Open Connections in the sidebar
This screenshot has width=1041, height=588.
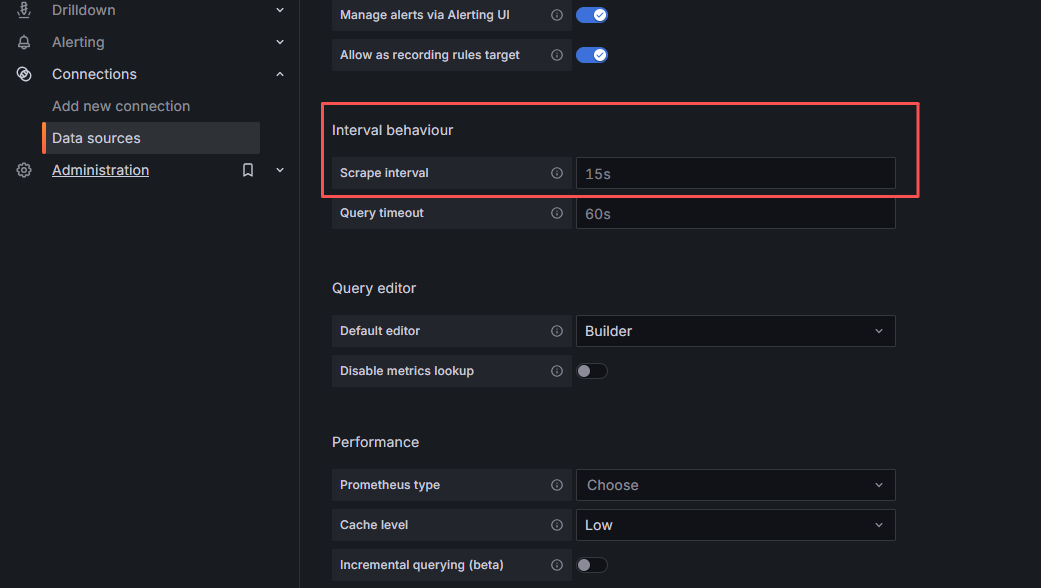pyautogui.click(x=94, y=74)
